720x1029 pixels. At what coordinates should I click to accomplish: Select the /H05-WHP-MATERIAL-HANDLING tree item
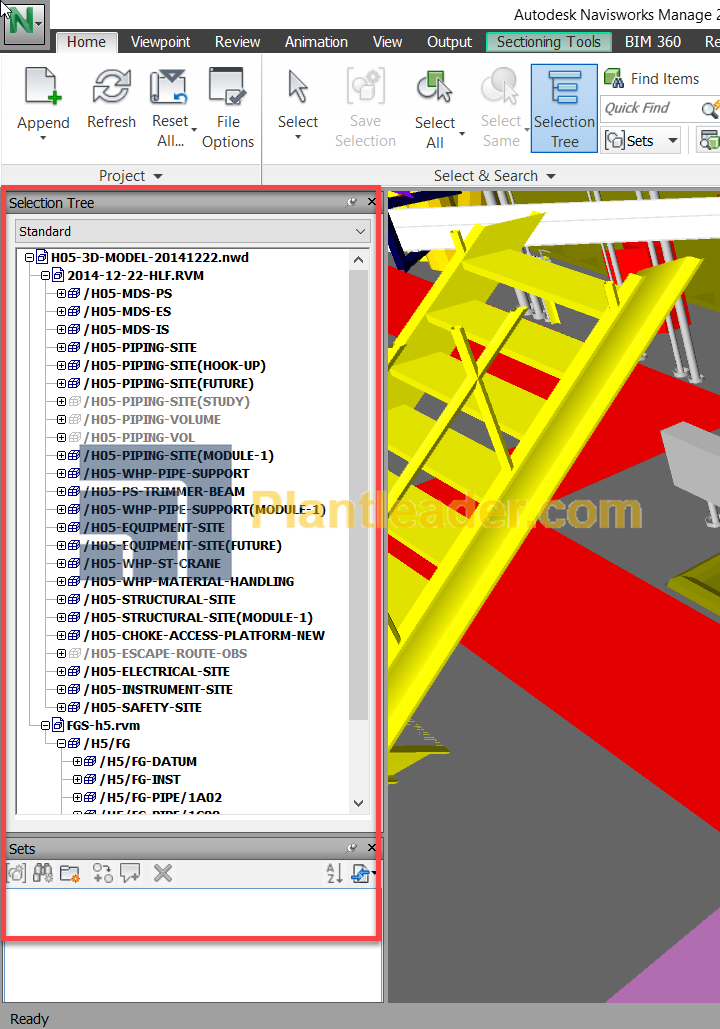[189, 581]
